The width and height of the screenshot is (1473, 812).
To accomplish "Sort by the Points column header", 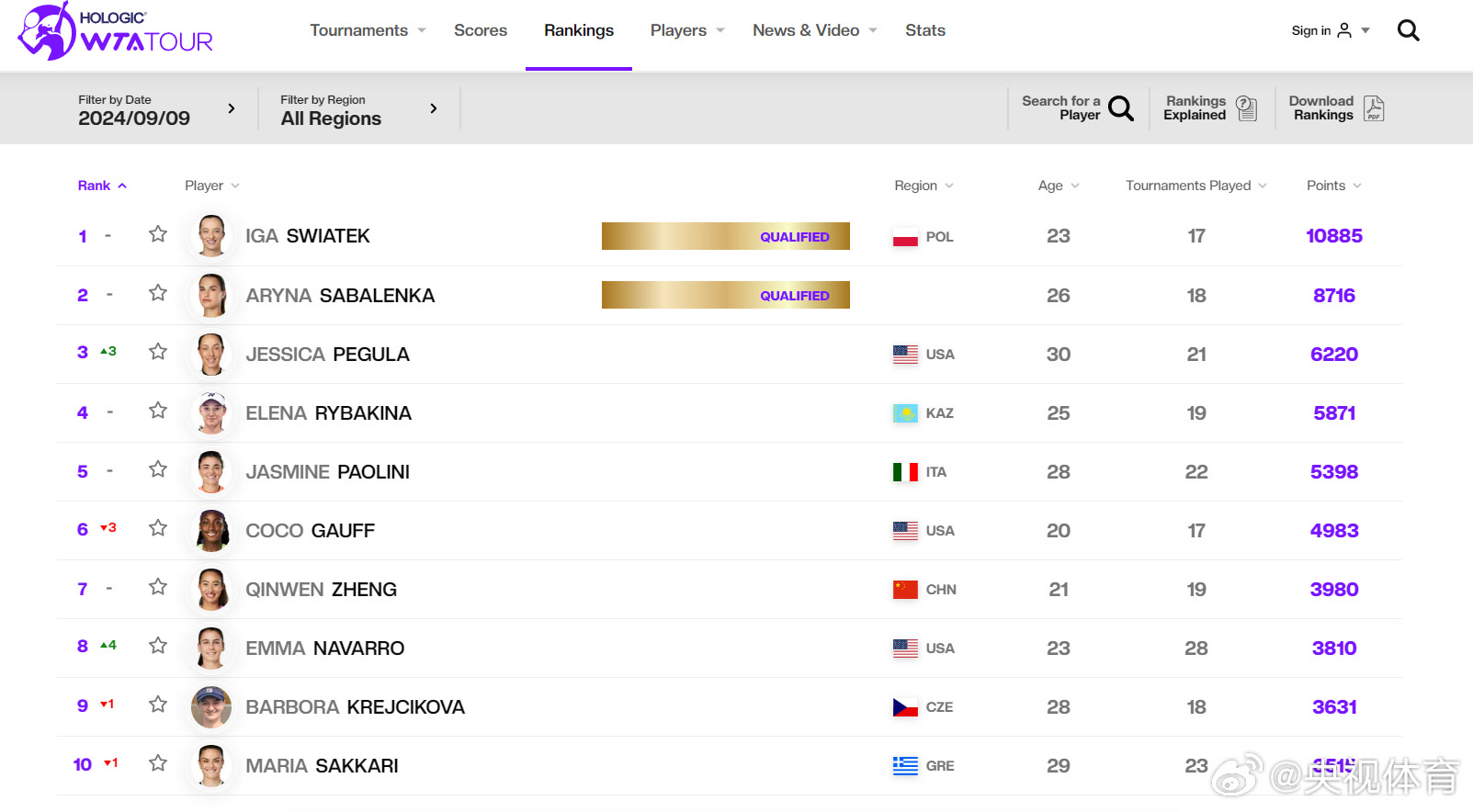I will [1334, 186].
